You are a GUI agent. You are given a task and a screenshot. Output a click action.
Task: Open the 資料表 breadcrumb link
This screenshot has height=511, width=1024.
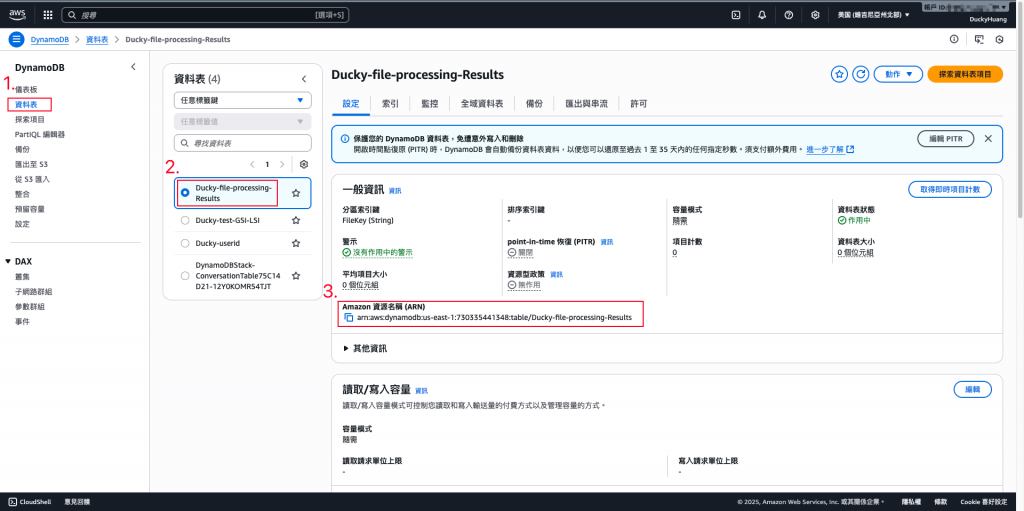(97, 39)
